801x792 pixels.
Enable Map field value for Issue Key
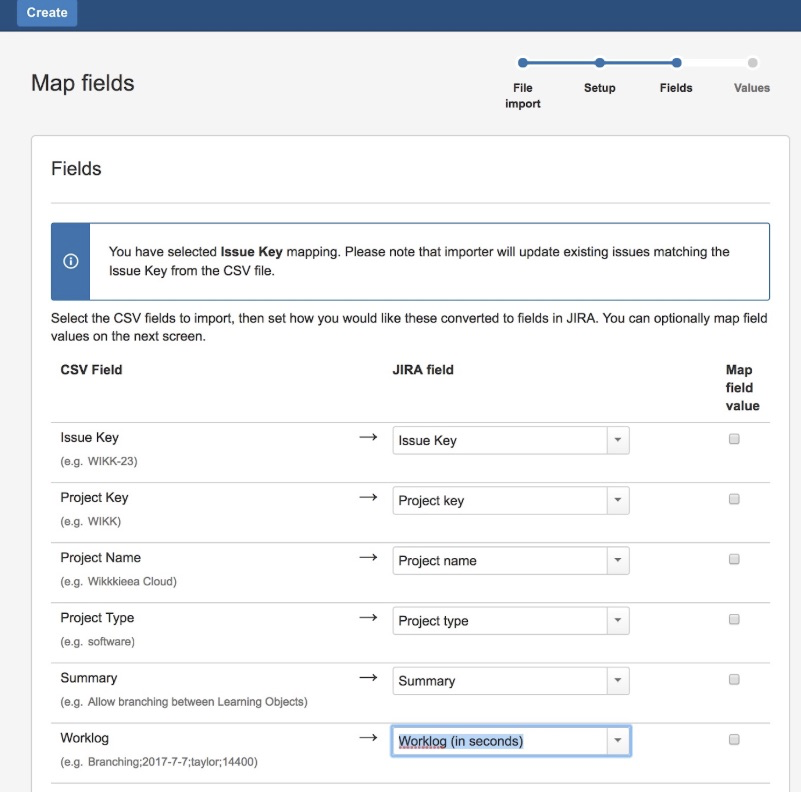pos(734,439)
